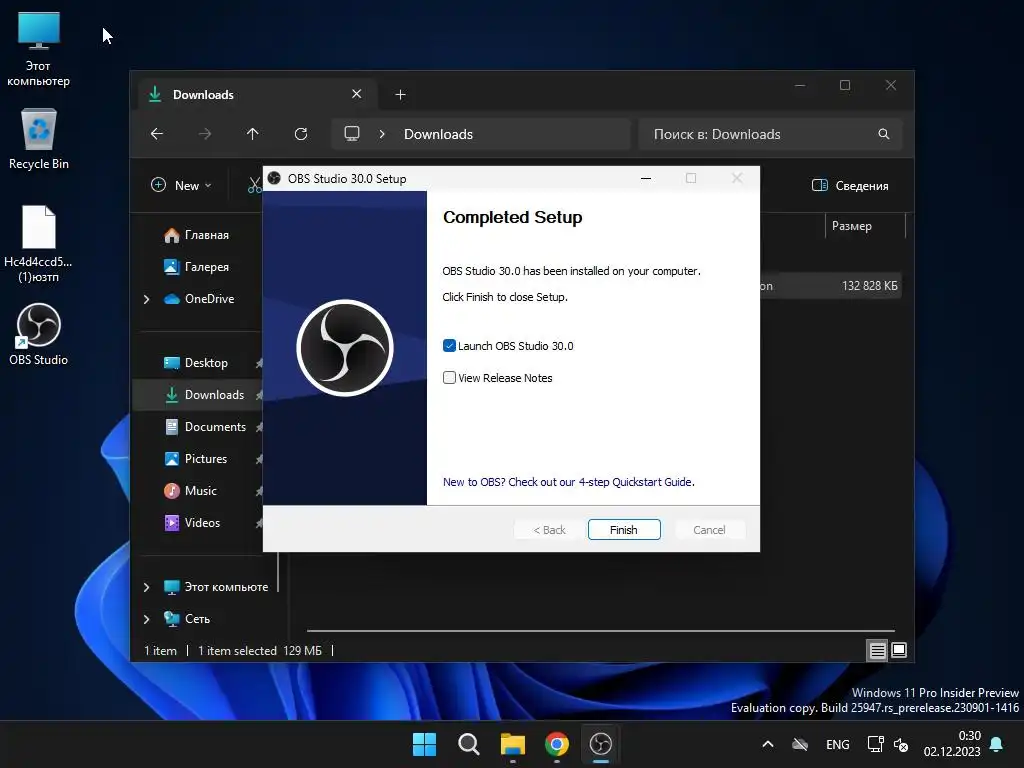1024x768 pixels.
Task: Open the New dropdown in Explorer
Action: tap(182, 185)
